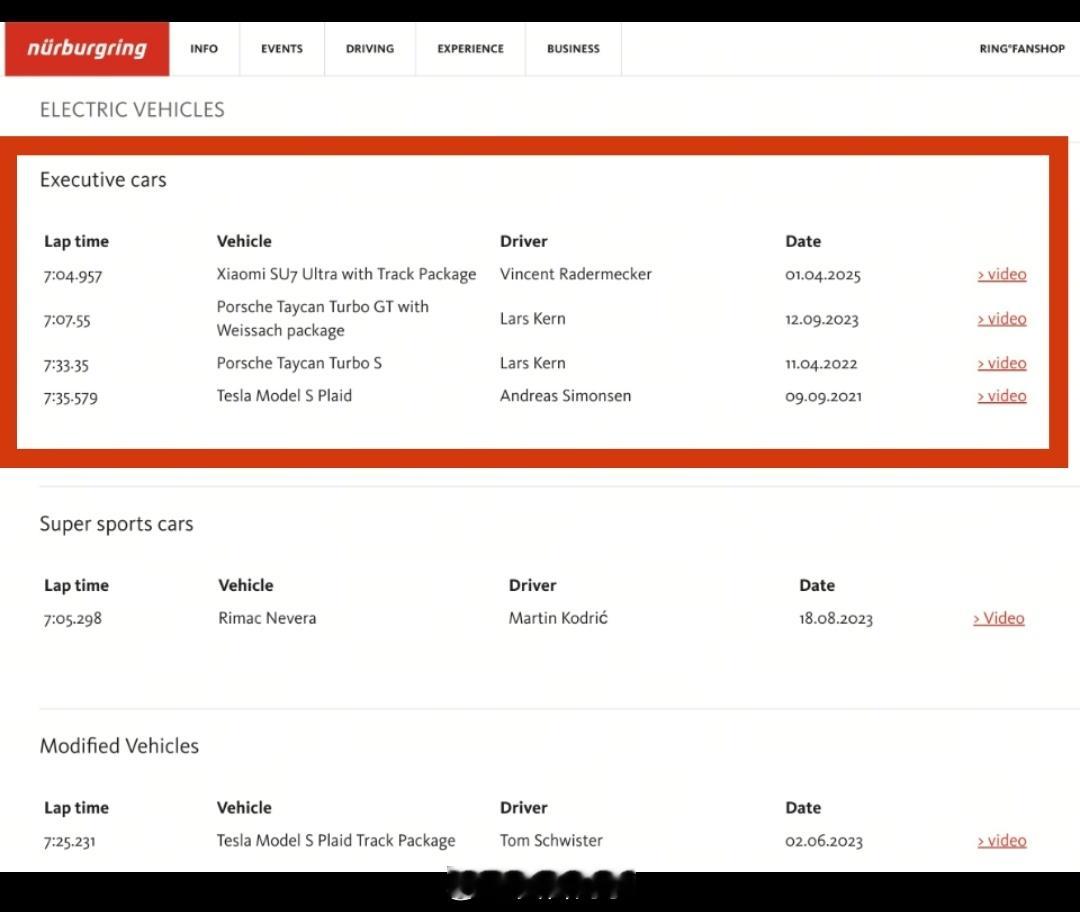The image size is (1080, 912).
Task: Click date 12.09.2023
Action: [822, 320]
